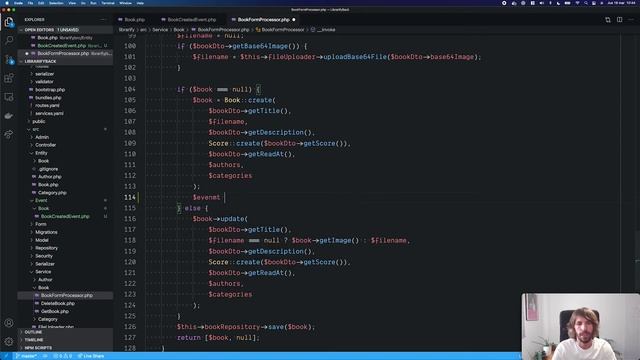Click the master git branch in status bar
Viewport: 640px width, 360px height.
tap(25, 356)
